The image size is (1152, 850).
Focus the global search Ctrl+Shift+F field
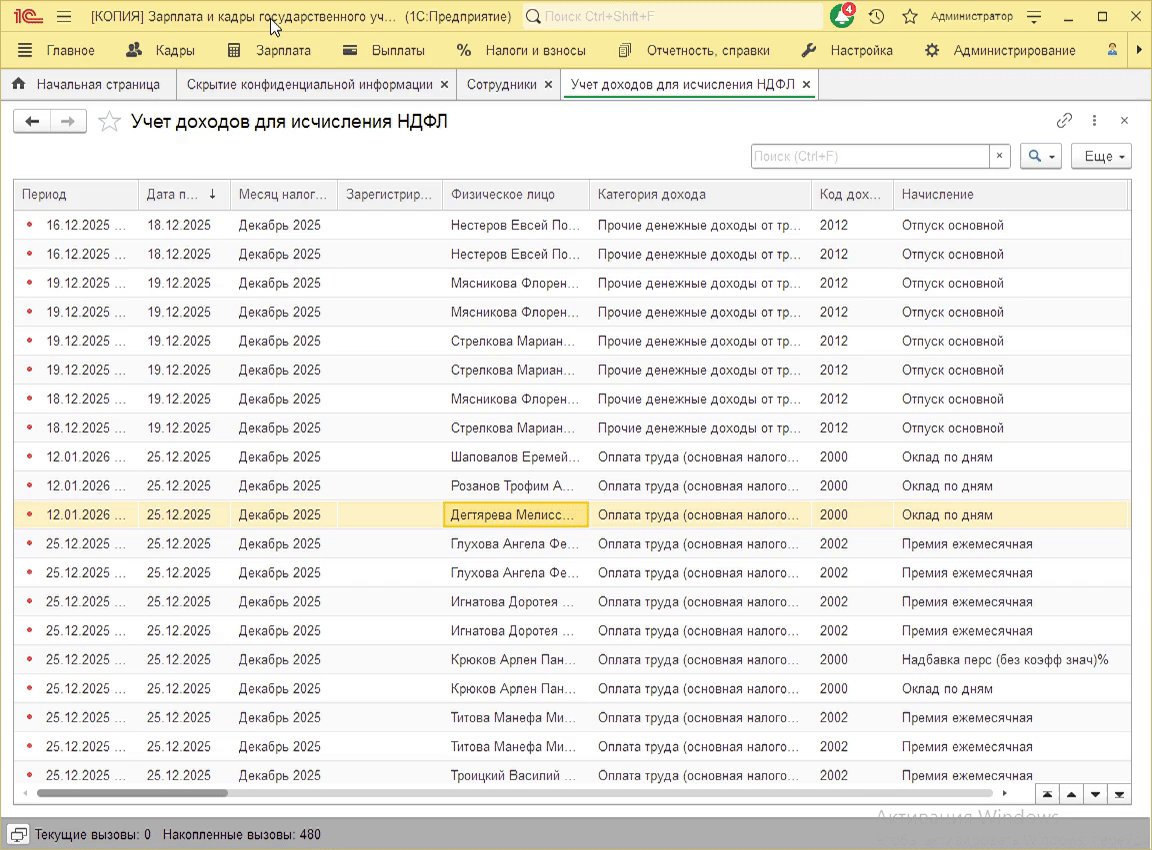coord(672,16)
